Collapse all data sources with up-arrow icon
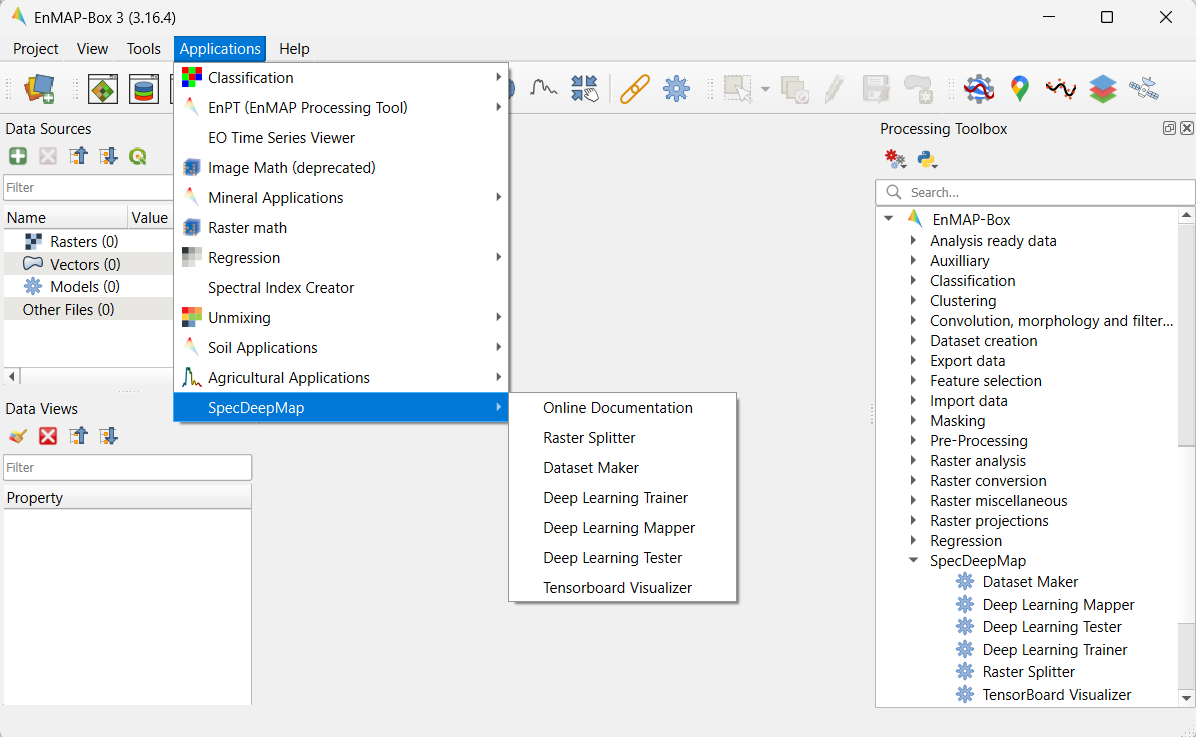The image size is (1196, 737). pos(78,156)
